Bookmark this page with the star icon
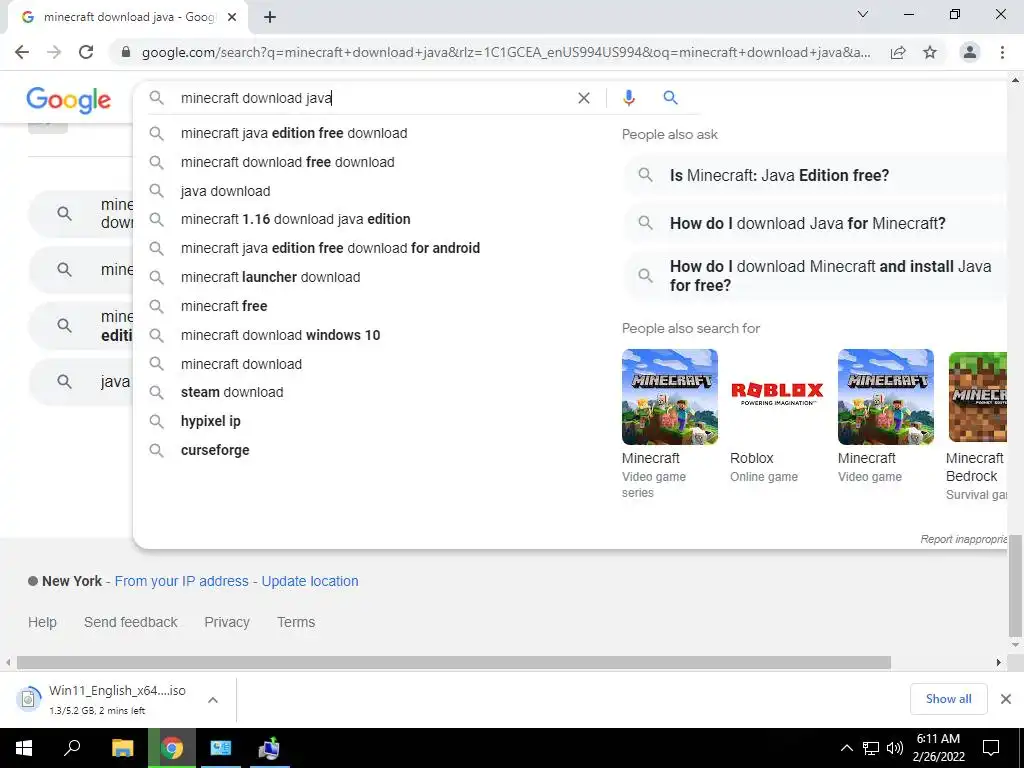This screenshot has height=768, width=1024. click(930, 52)
